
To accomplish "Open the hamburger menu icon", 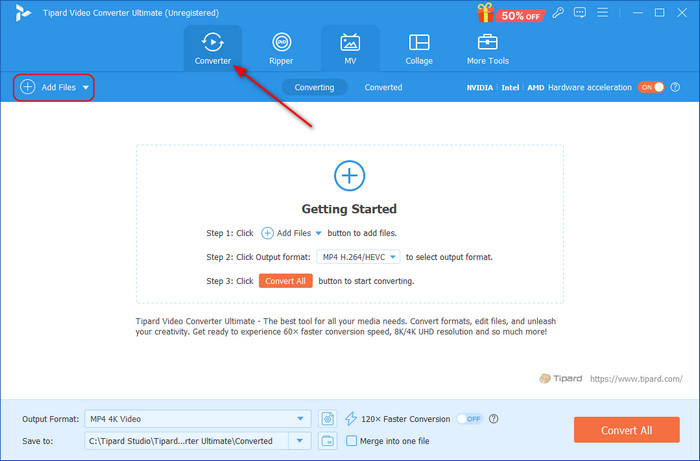I will click(603, 12).
